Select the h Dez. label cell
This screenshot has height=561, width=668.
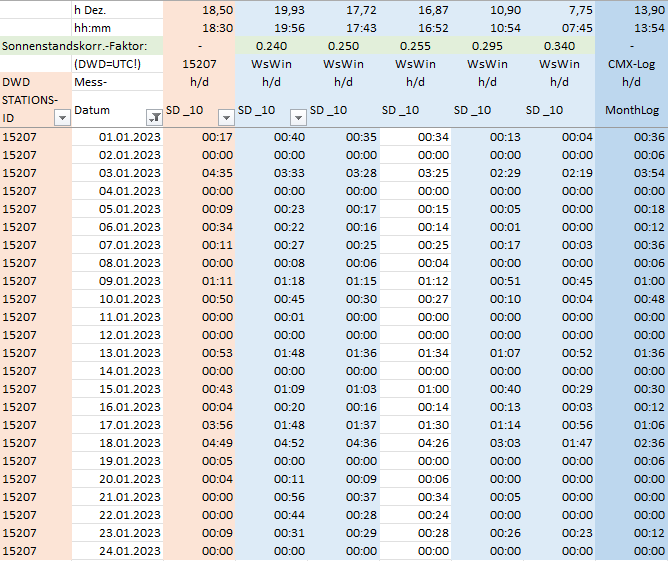[117, 10]
